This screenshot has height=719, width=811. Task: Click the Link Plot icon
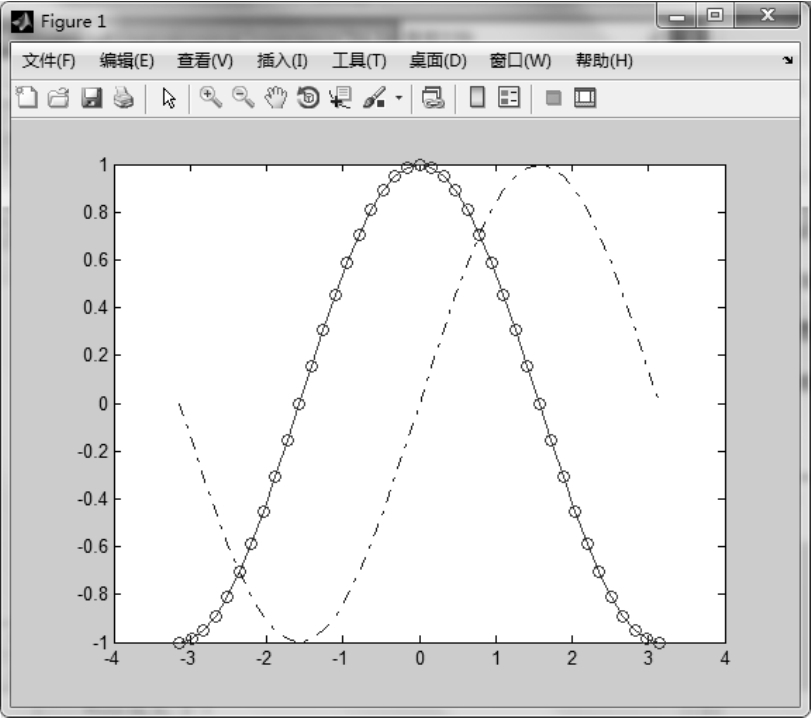[432, 97]
